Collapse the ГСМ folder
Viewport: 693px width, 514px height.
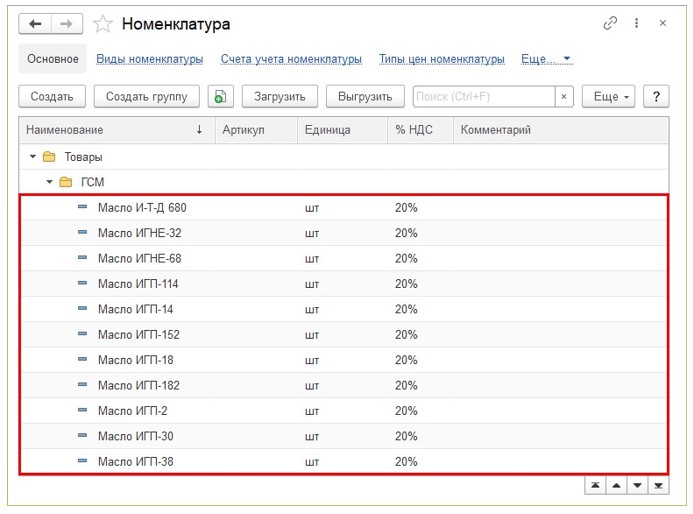coord(49,182)
